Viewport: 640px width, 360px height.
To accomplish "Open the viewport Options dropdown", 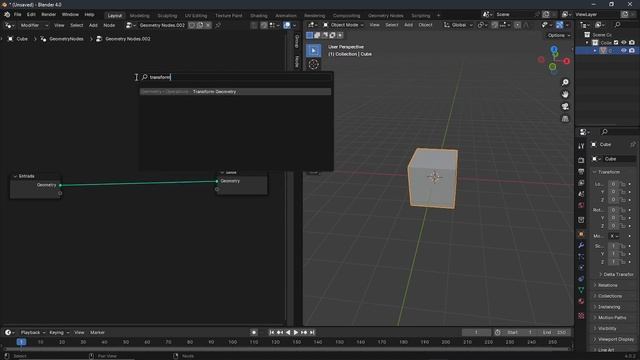I will point(558,36).
